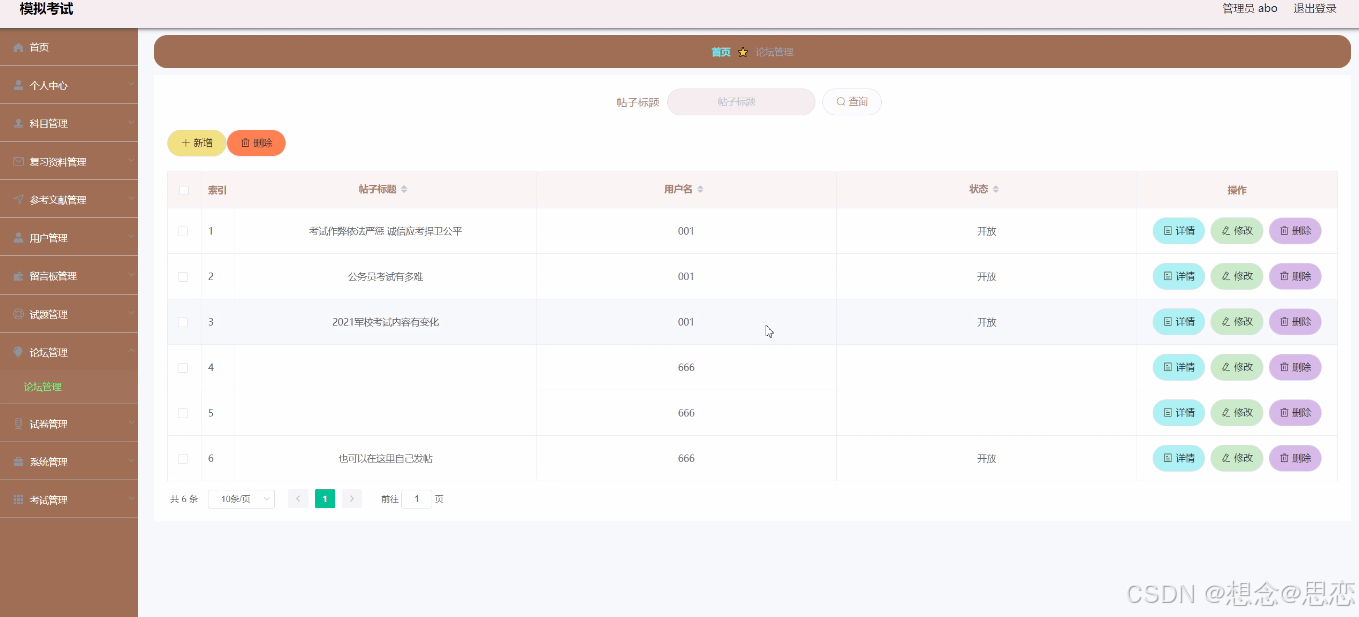View 详情 for 也可以在这里自己发帖

[1179, 458]
